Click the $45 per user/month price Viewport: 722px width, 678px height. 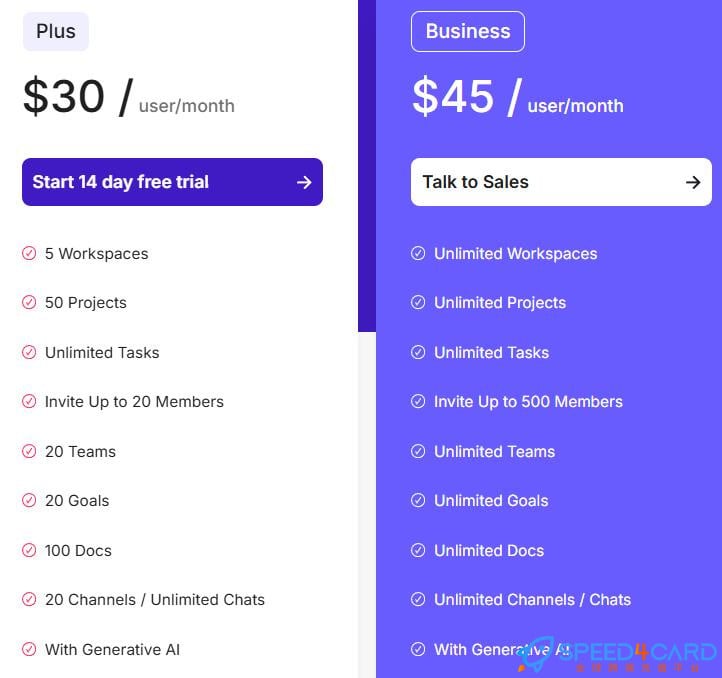(517, 97)
